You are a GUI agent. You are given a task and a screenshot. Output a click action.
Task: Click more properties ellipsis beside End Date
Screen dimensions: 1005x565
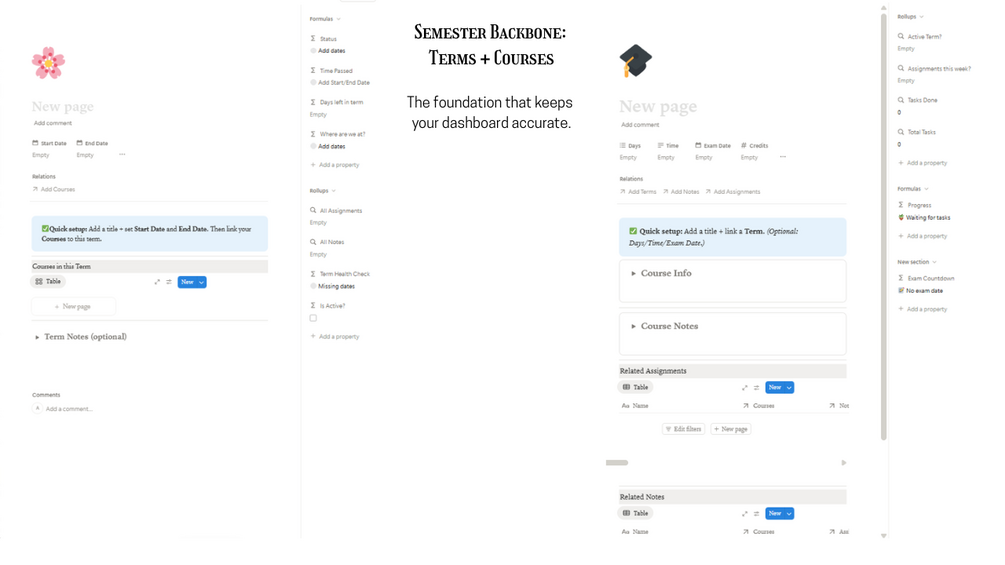(122, 155)
